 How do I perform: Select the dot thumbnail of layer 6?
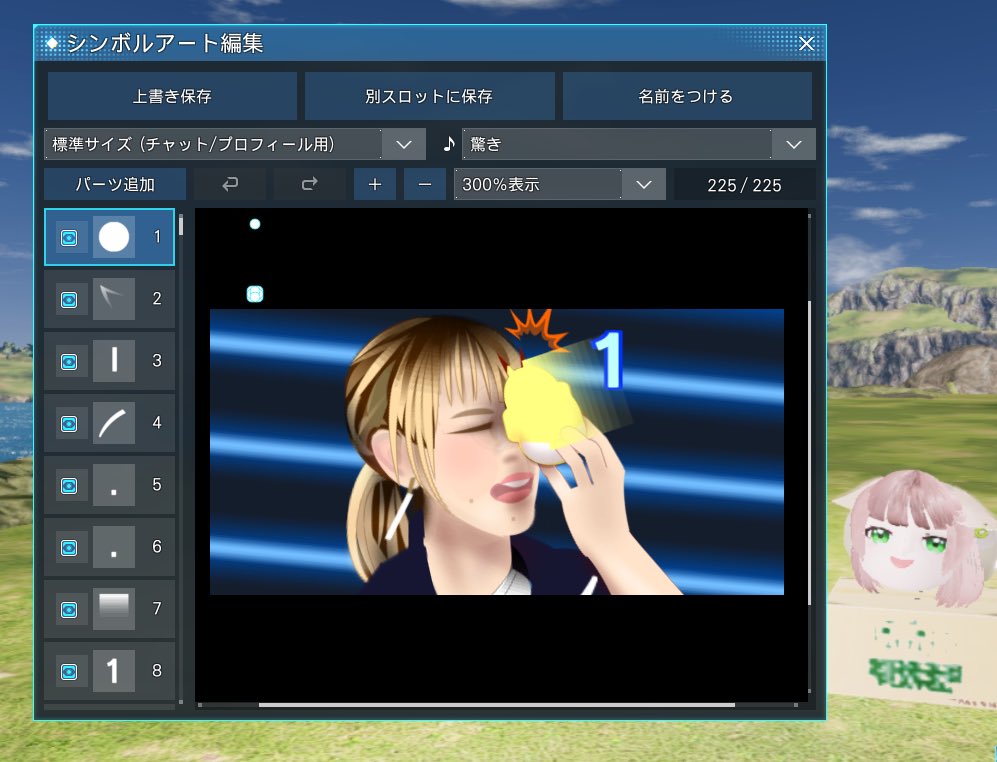coord(114,547)
